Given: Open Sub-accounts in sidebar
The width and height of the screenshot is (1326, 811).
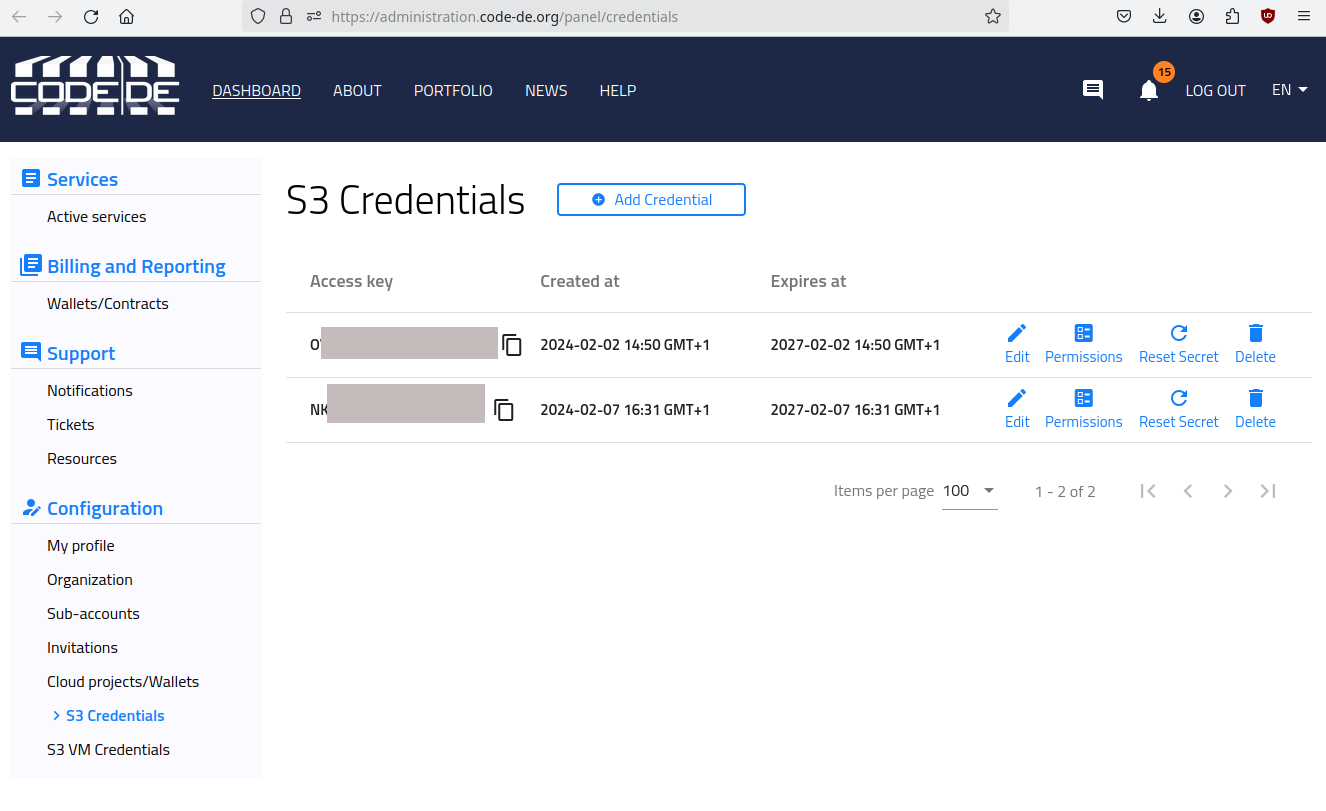Looking at the screenshot, I should (93, 614).
